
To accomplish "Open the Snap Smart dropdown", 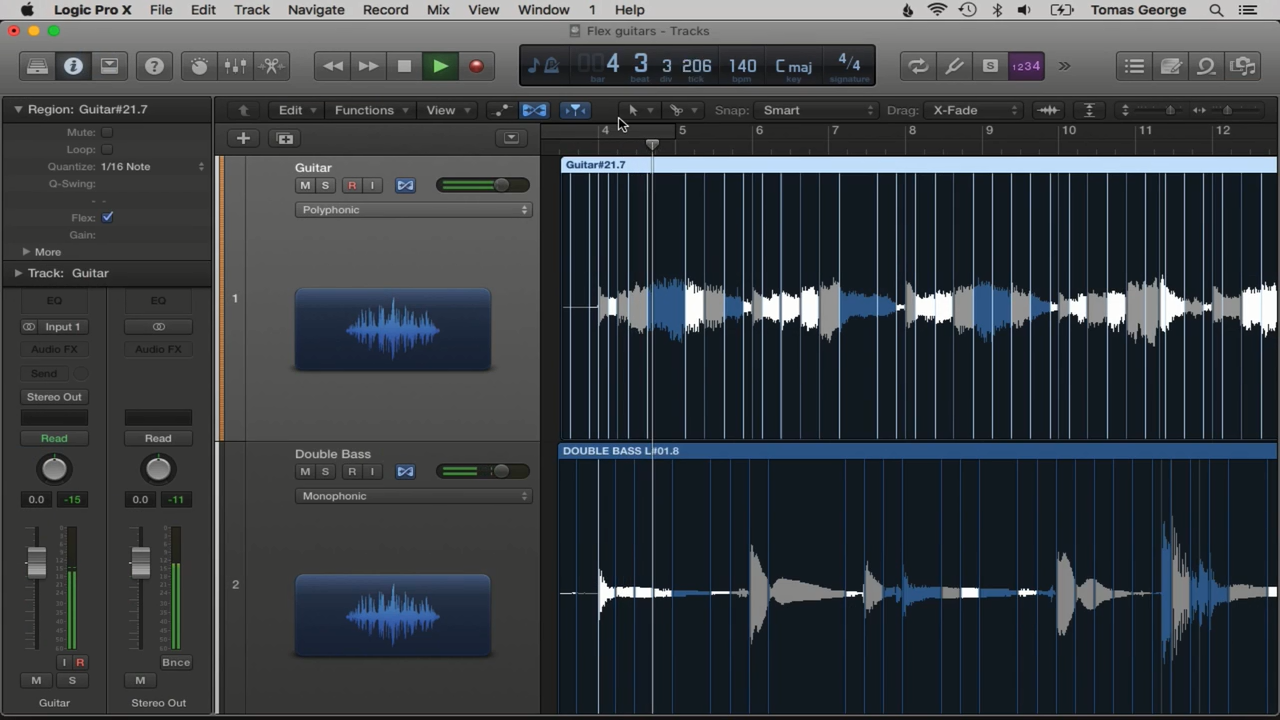I will point(816,110).
